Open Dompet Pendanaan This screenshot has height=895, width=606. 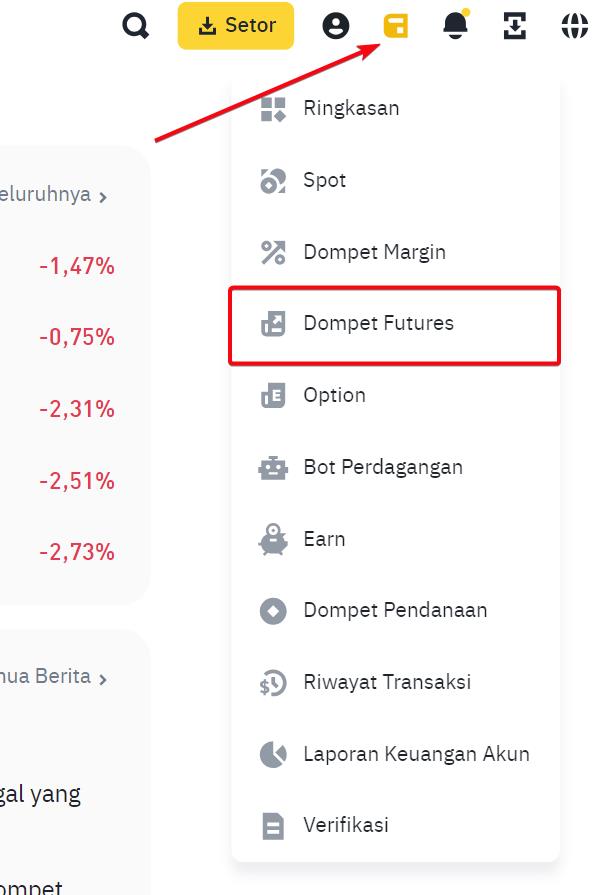tap(395, 610)
